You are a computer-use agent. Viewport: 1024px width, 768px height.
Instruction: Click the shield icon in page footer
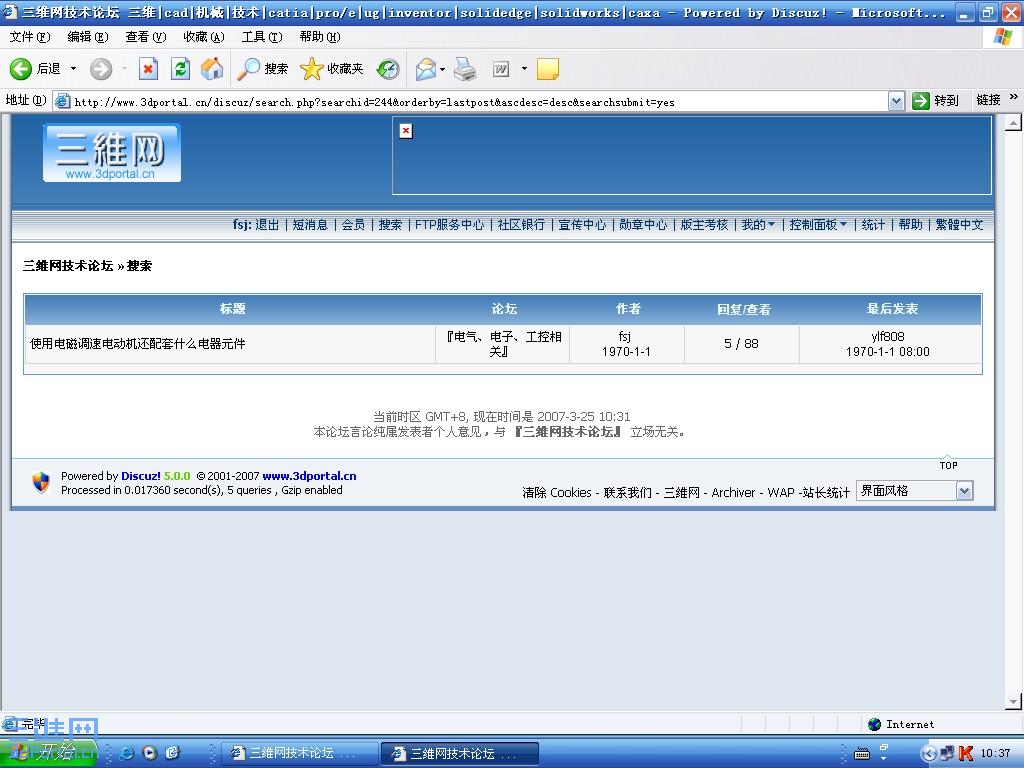[x=40, y=483]
